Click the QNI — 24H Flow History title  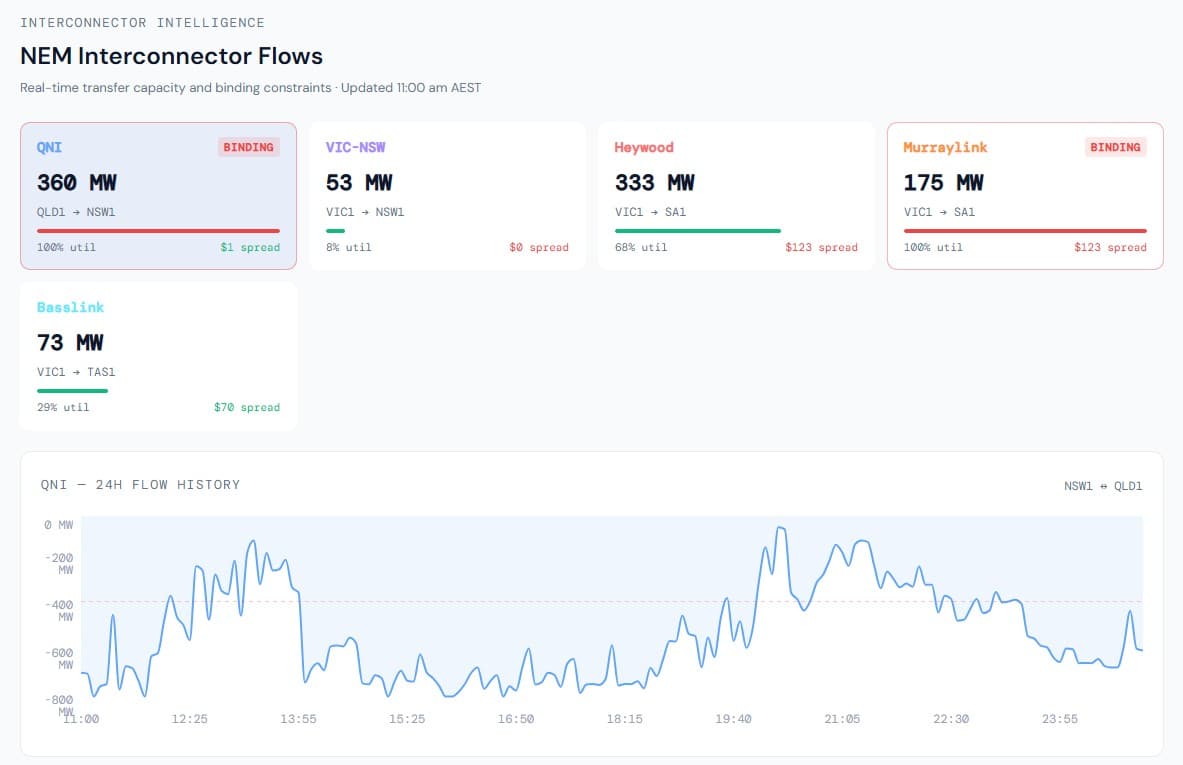click(x=140, y=485)
